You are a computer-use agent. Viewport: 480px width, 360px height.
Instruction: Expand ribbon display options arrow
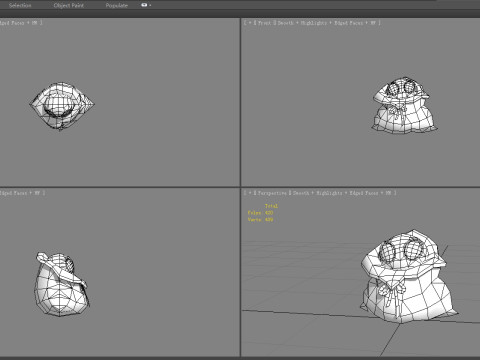150,5
